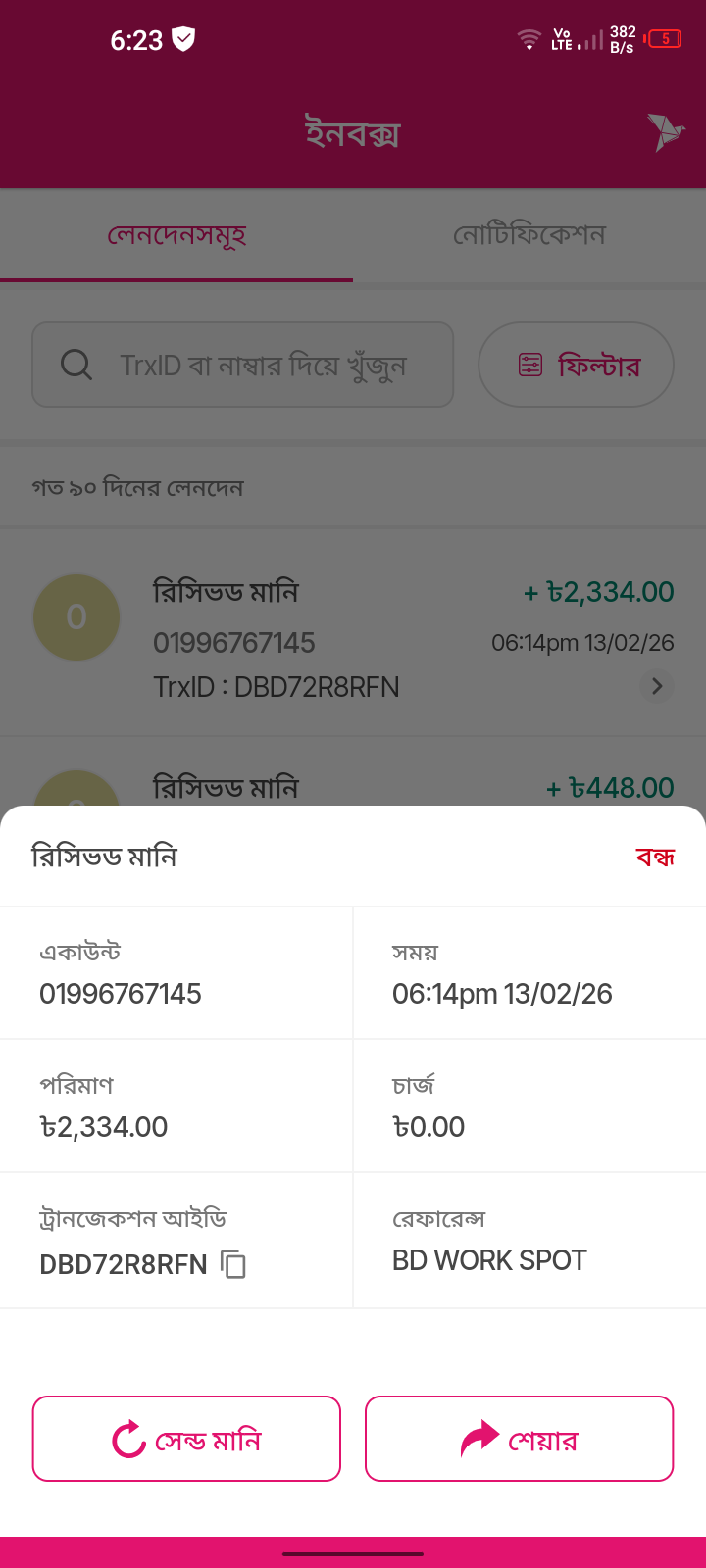The image size is (706, 1568).
Task: Tap the share arrow icon
Action: click(479, 1440)
